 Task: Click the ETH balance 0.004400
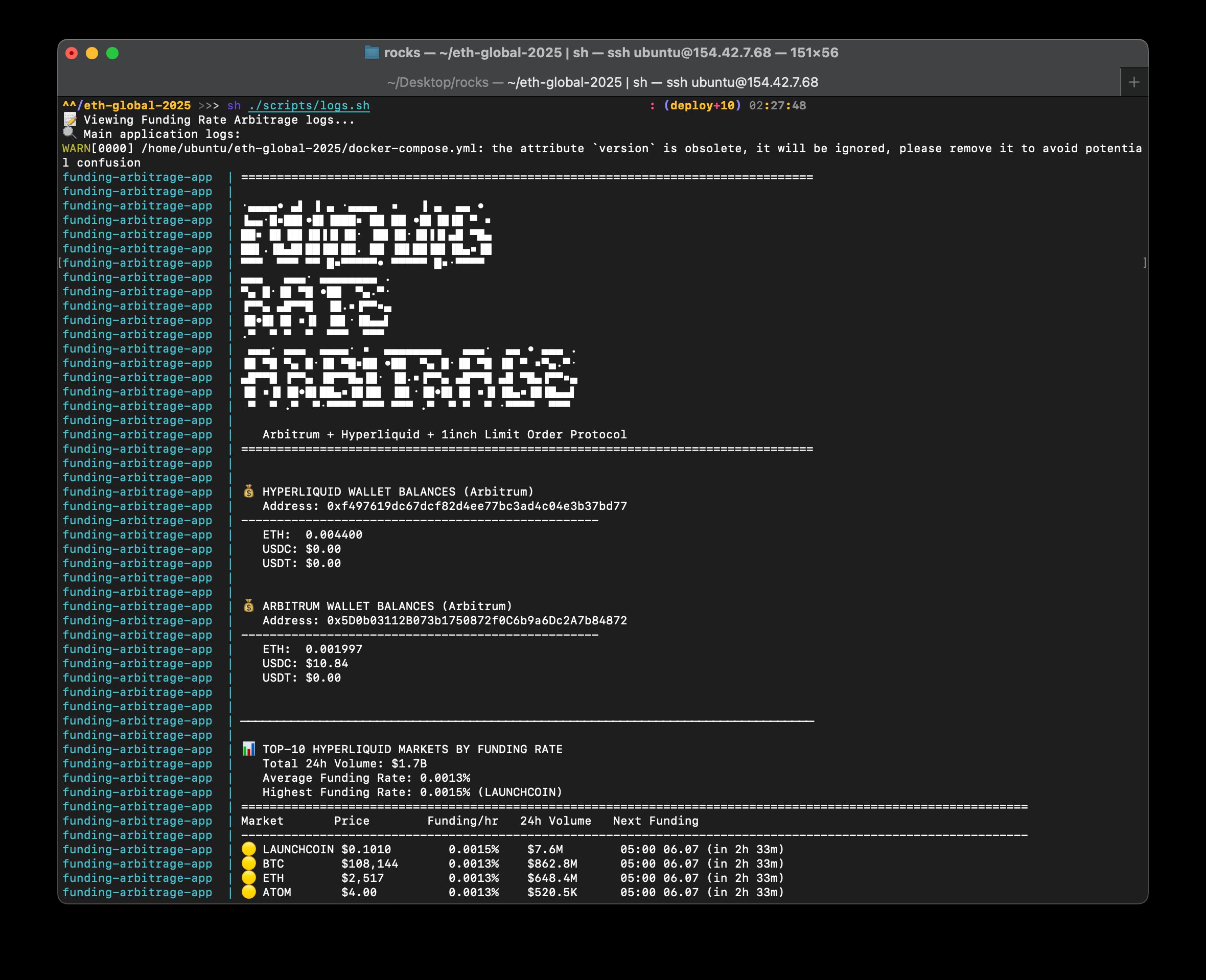[x=334, y=534]
